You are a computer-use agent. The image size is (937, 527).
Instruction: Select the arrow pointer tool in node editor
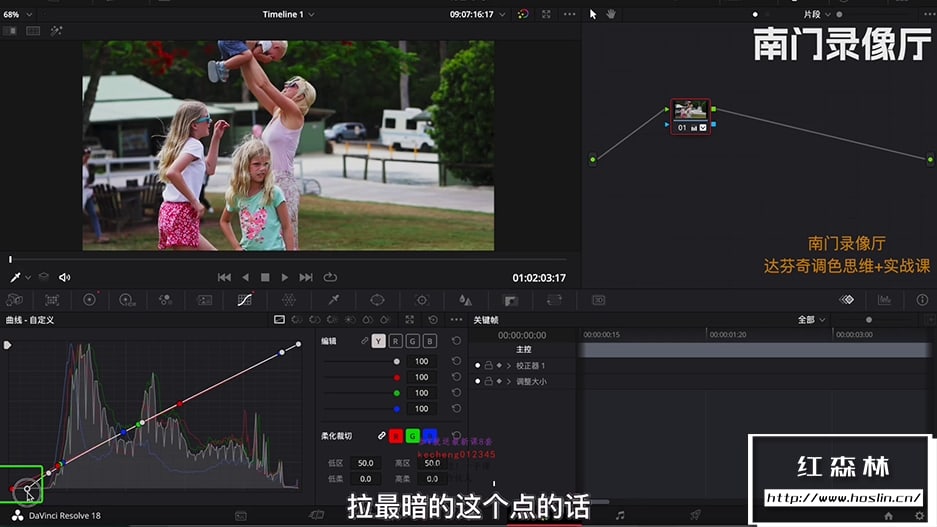click(593, 14)
